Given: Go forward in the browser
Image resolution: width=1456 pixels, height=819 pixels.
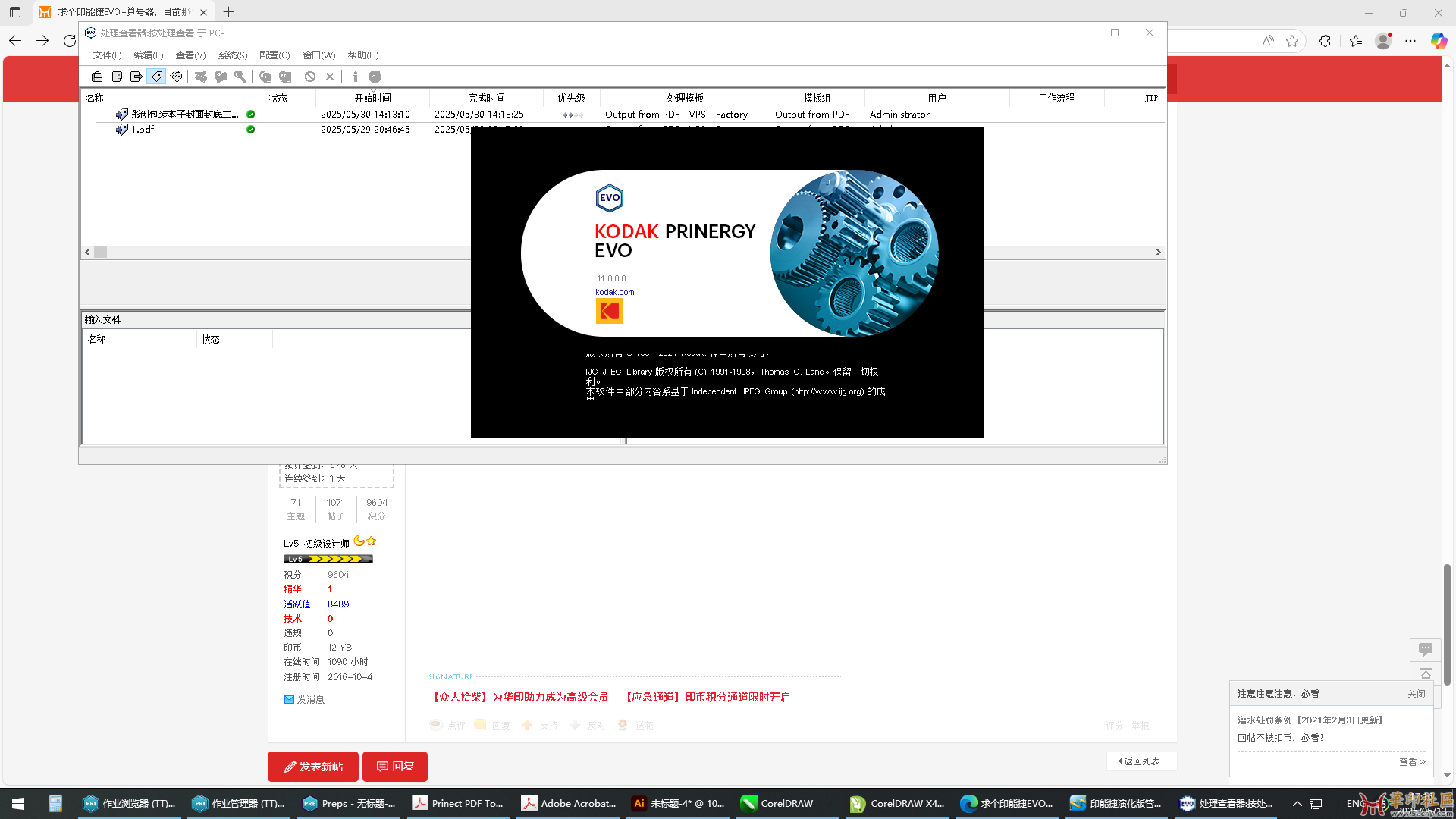Looking at the screenshot, I should point(42,41).
